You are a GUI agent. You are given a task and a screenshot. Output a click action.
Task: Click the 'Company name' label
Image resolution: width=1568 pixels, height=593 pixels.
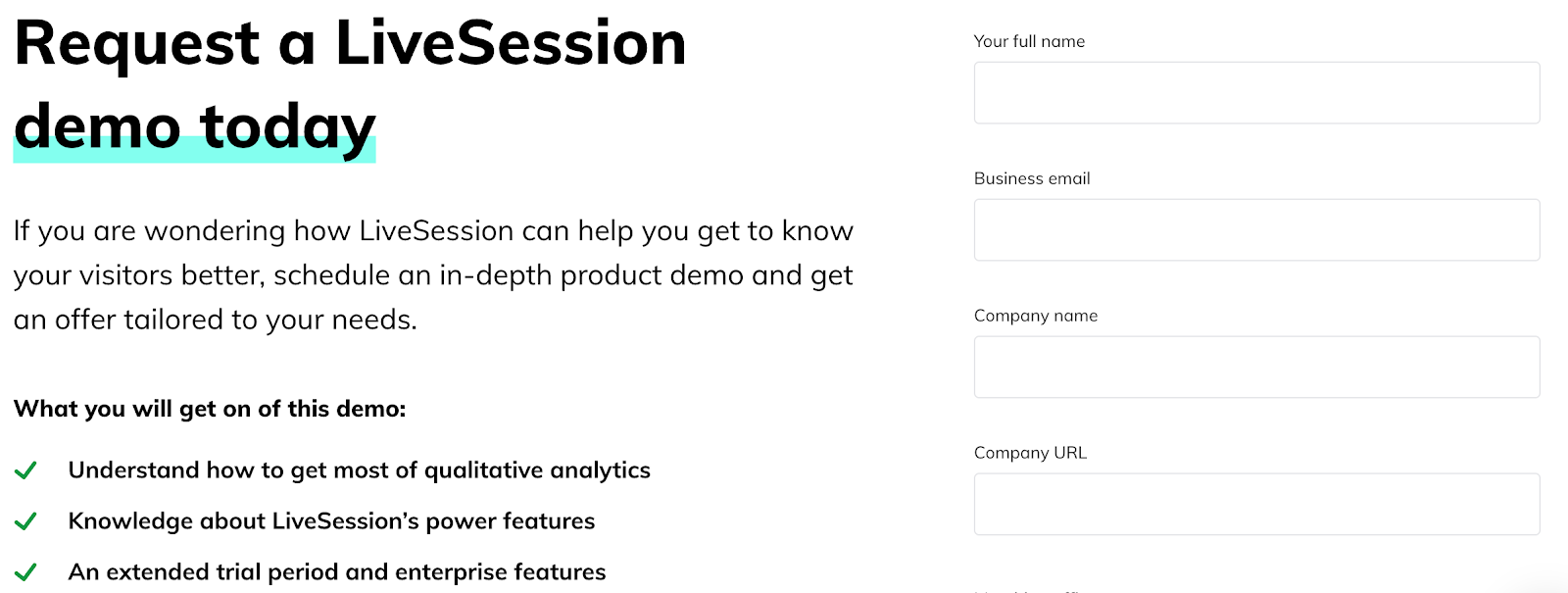tap(1035, 316)
